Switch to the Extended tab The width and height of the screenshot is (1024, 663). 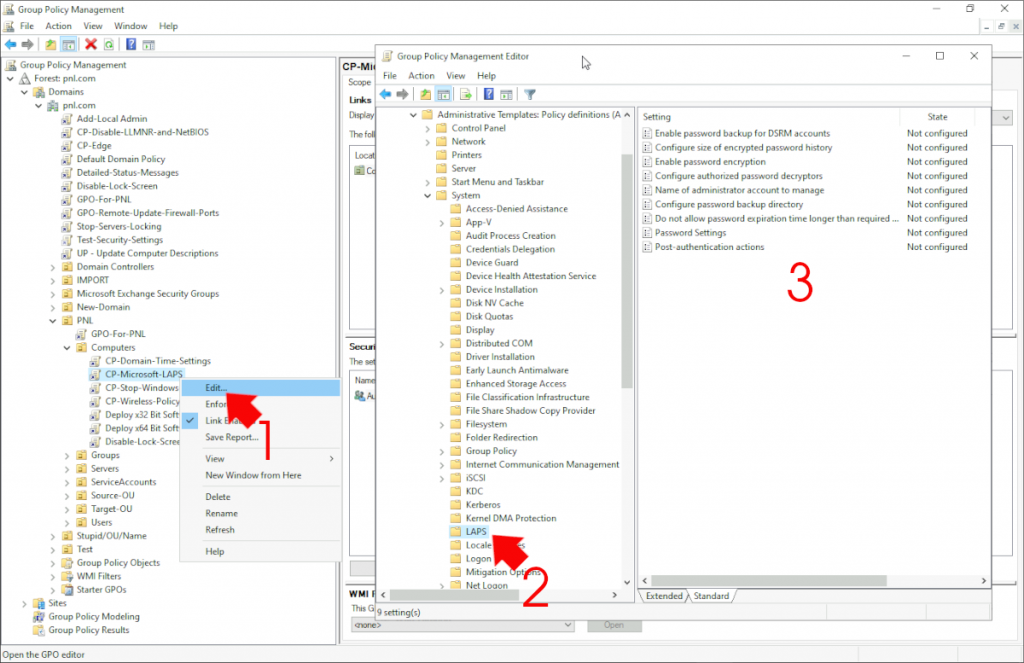(x=664, y=596)
